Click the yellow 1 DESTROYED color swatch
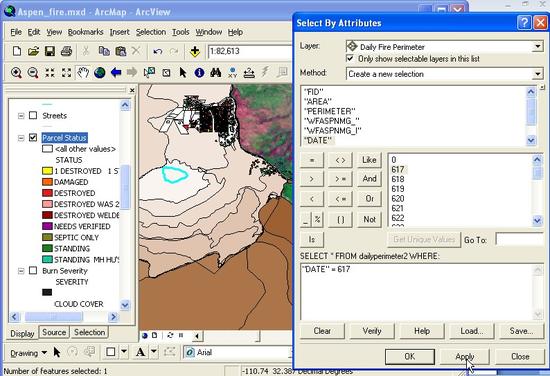This screenshot has width=550, height=376. (47, 171)
